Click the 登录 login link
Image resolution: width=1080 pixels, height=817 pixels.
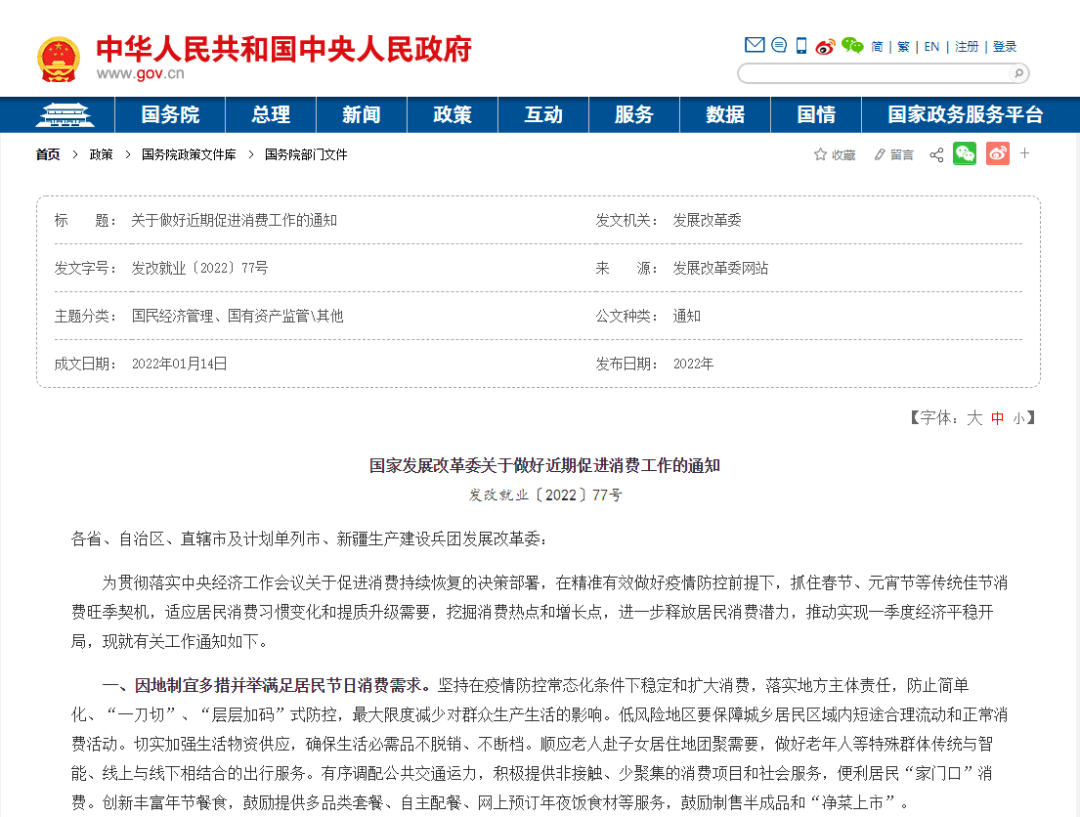tap(1004, 47)
